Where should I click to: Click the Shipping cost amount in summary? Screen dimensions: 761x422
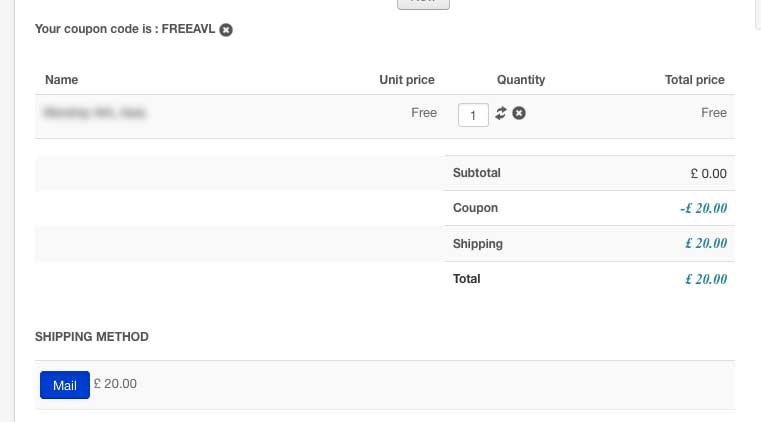tap(705, 243)
